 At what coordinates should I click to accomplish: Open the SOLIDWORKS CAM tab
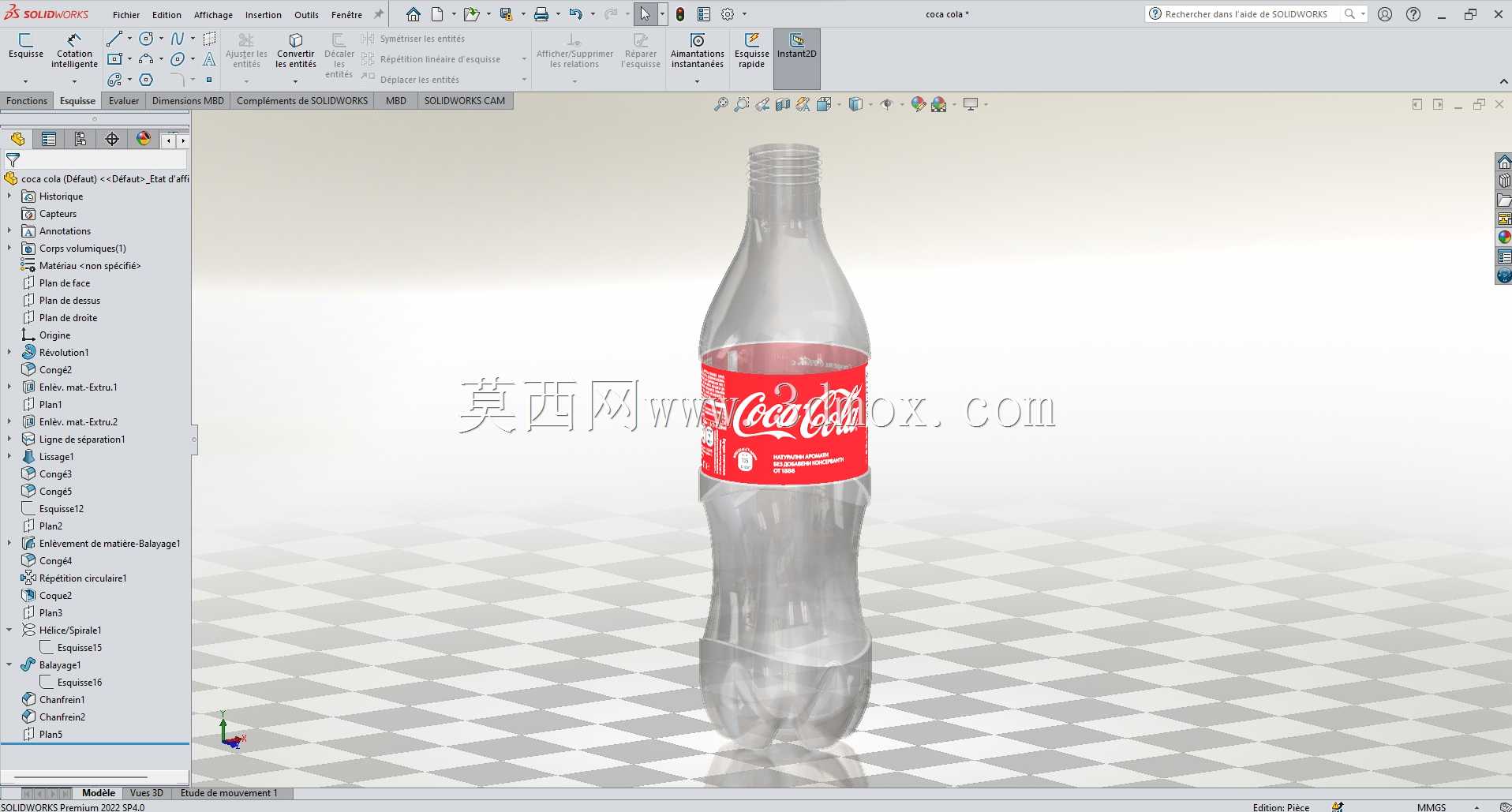click(465, 101)
